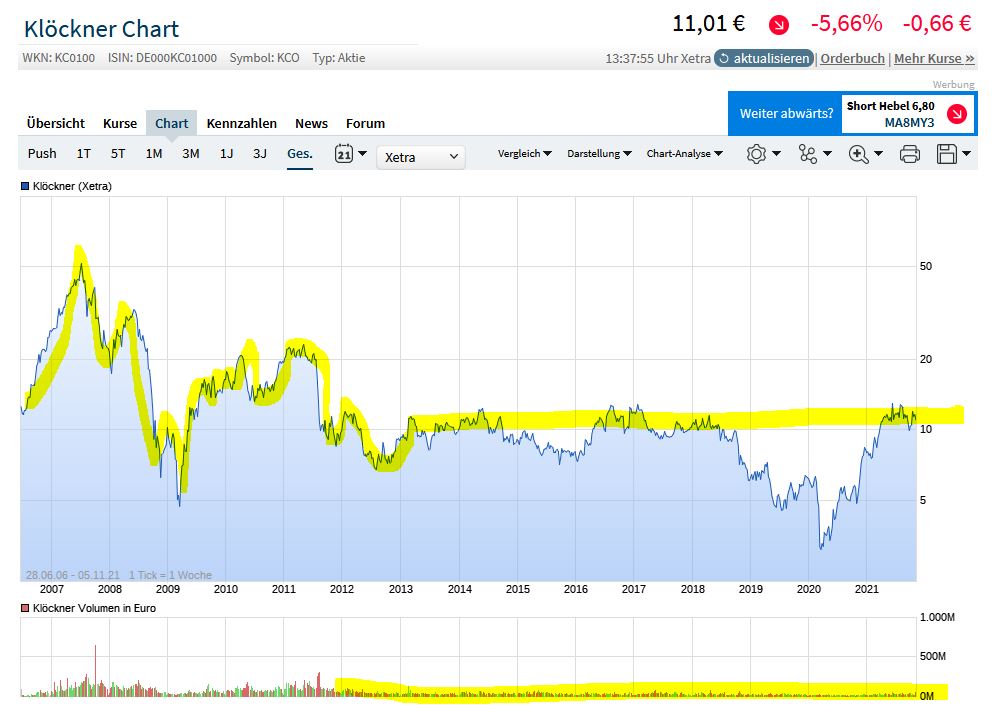The width and height of the screenshot is (994, 725).
Task: Open the Darstellung dropdown
Action: (x=599, y=153)
